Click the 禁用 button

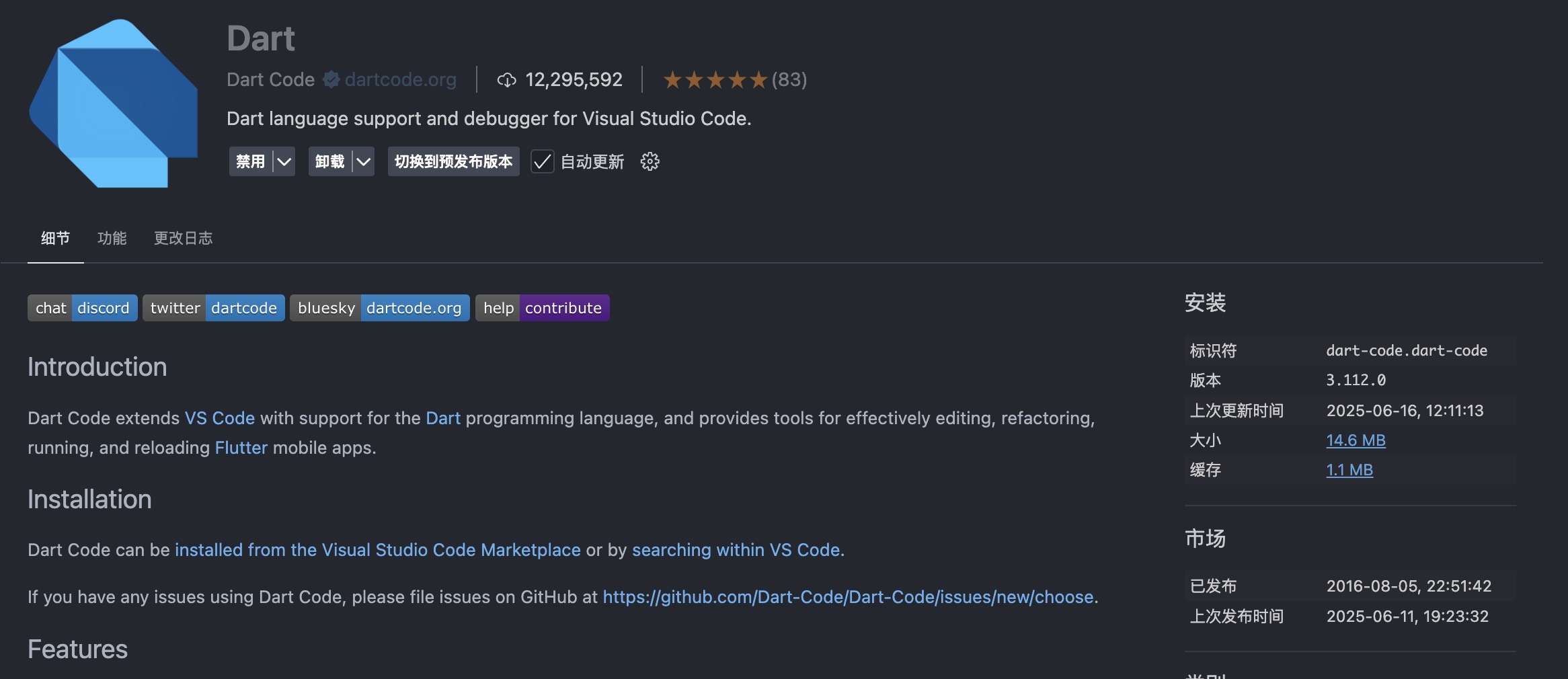coord(250,162)
